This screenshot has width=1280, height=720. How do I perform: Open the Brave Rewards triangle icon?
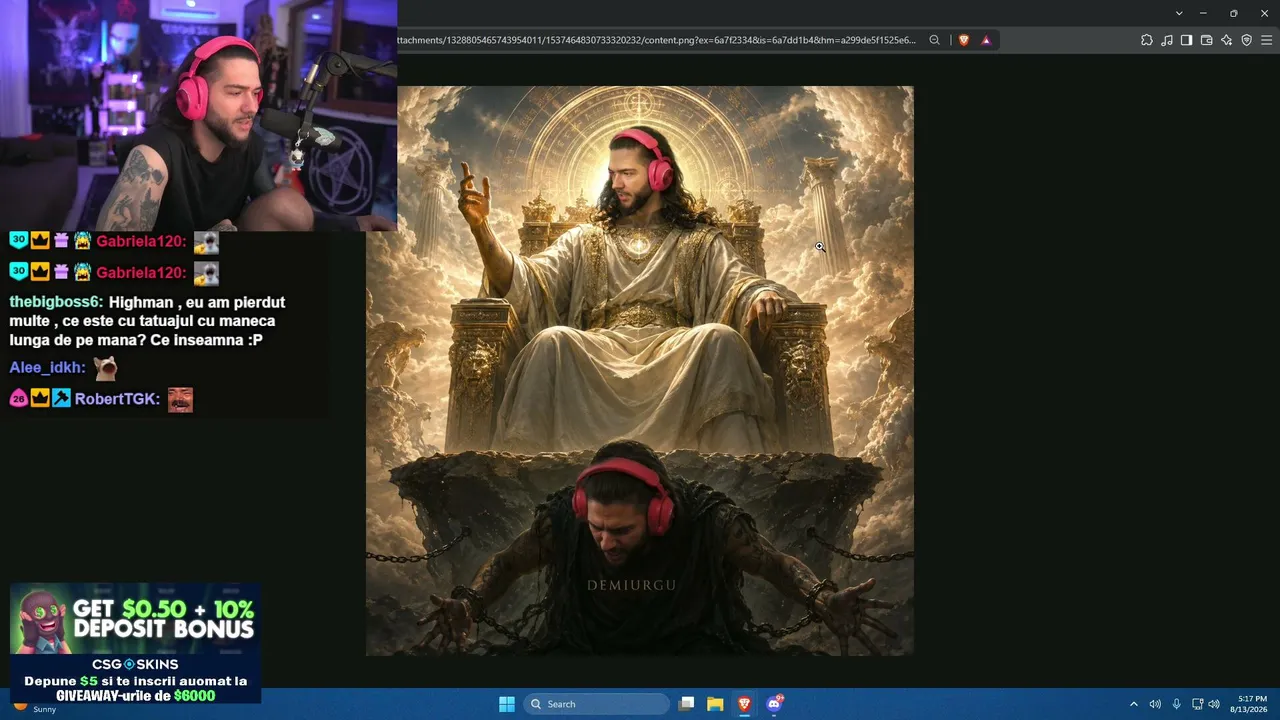pyautogui.click(x=986, y=40)
